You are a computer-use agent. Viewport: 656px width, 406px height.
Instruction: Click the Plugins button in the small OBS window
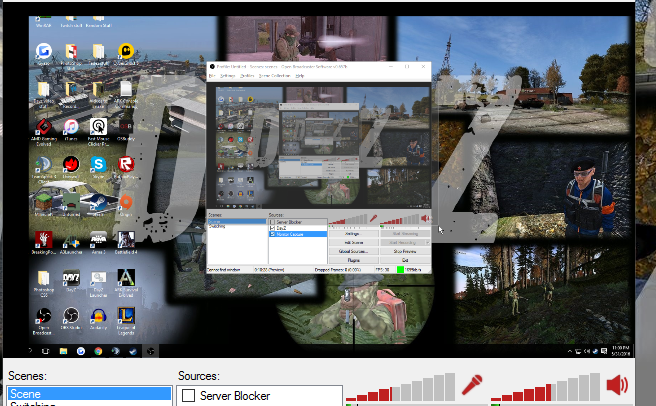tap(354, 260)
